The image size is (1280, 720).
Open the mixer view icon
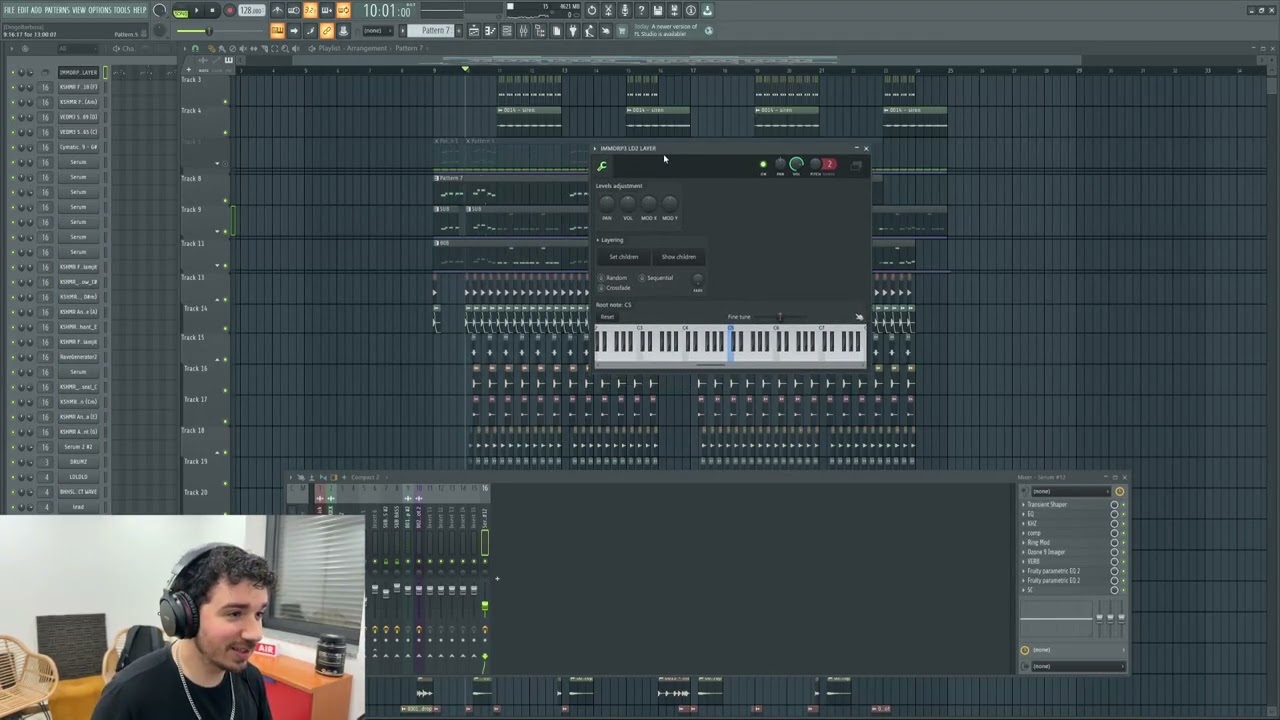[x=523, y=31]
